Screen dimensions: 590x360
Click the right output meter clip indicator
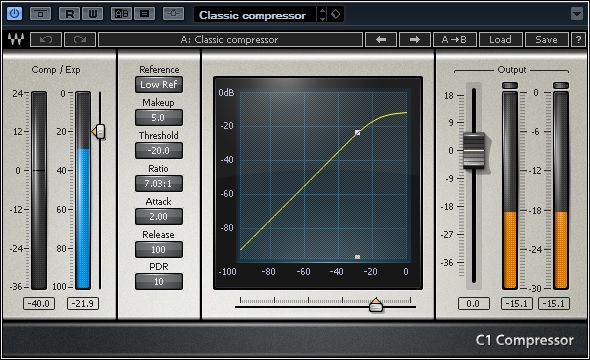coord(561,85)
